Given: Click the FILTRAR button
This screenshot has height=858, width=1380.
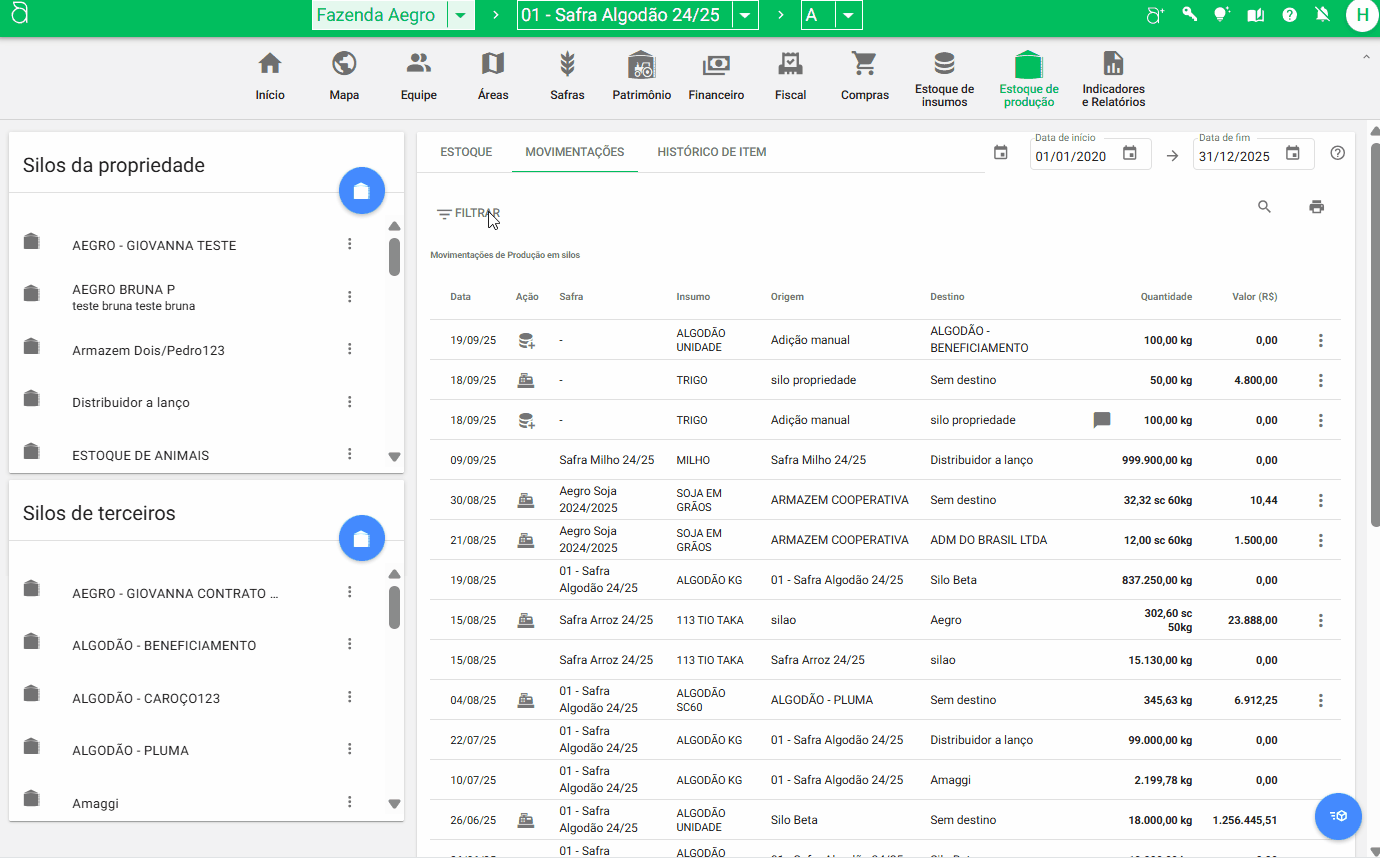Looking at the screenshot, I should coord(468,214).
